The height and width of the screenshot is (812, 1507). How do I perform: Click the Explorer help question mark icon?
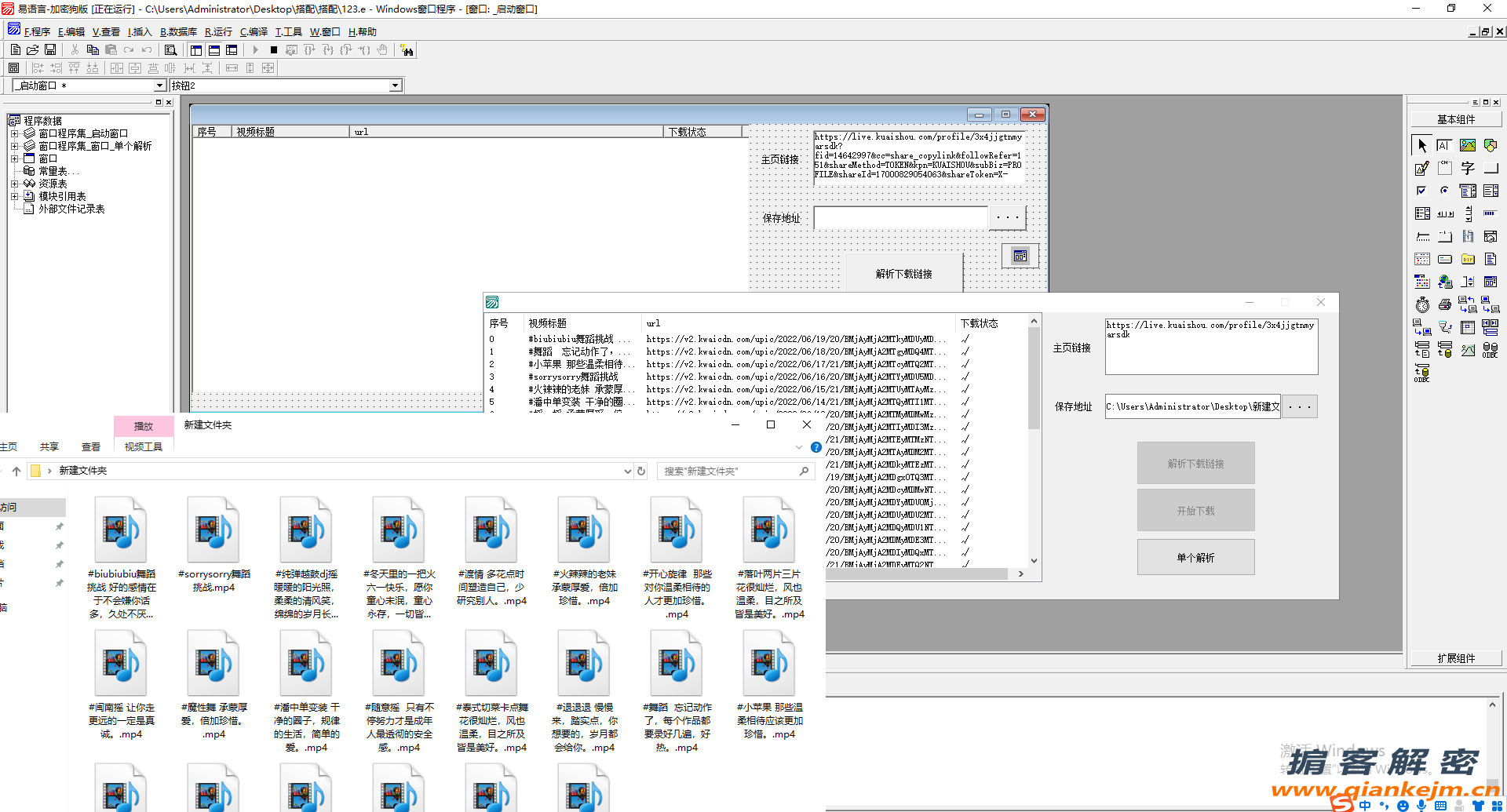(816, 447)
